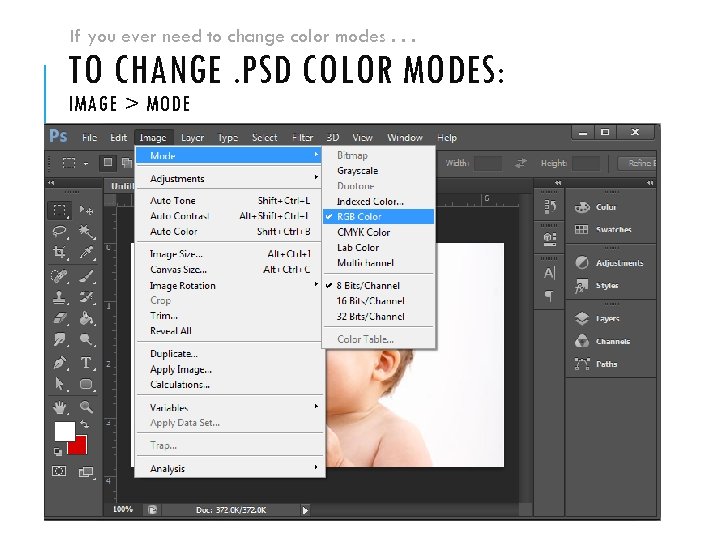Select the Type tool

(x=86, y=363)
